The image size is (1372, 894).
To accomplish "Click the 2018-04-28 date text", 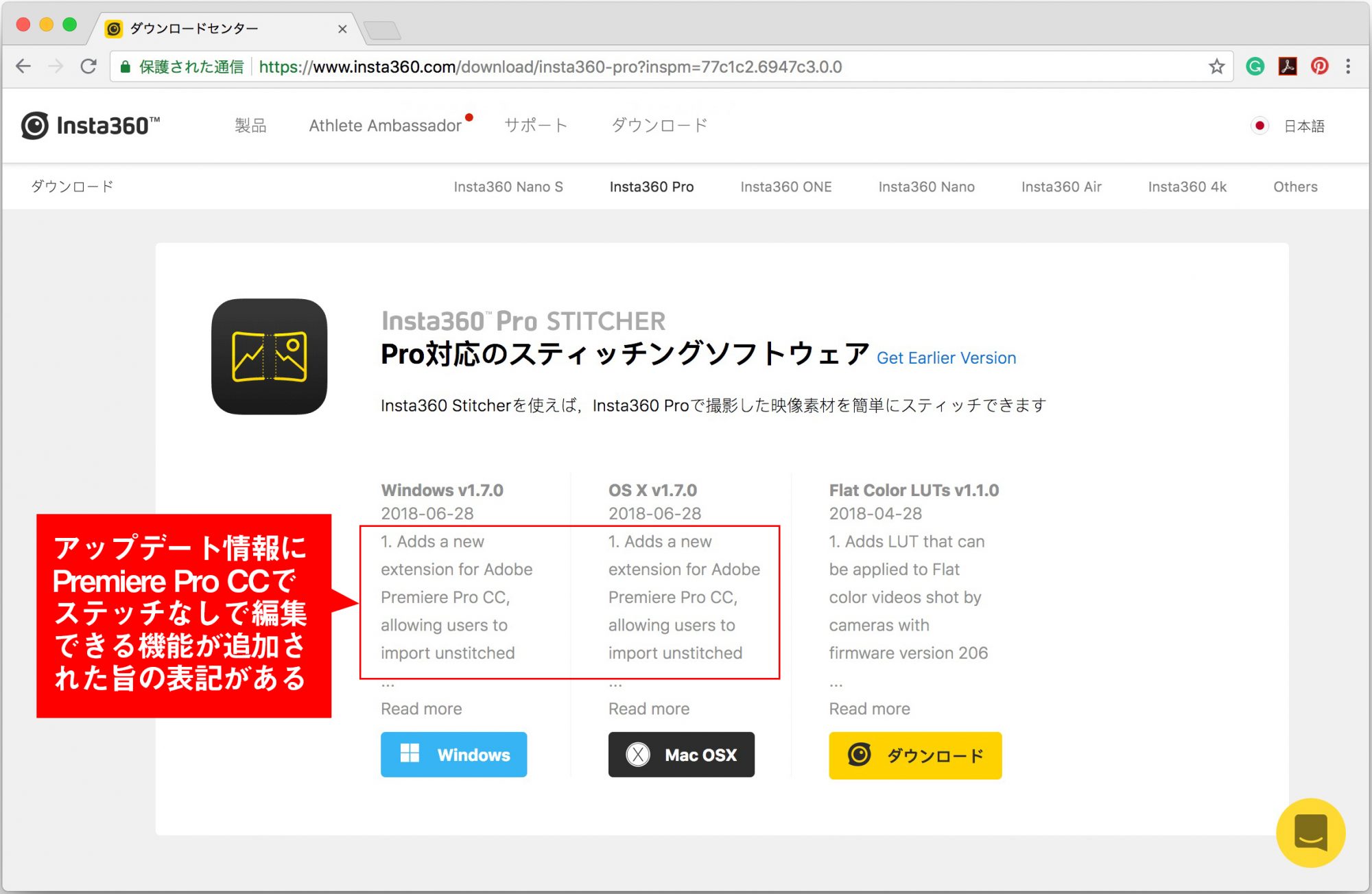I will [x=875, y=513].
